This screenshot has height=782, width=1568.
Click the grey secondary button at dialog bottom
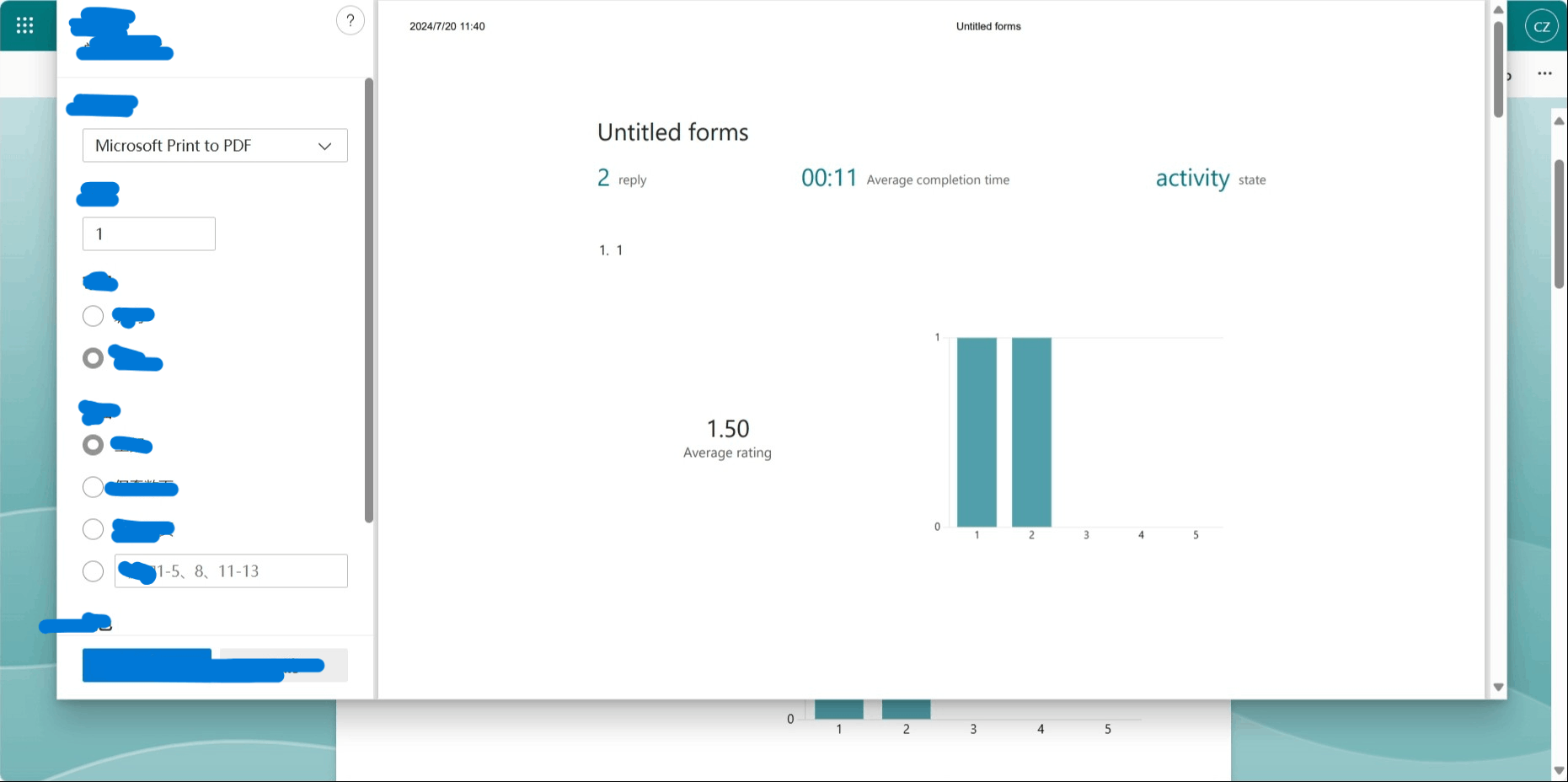click(x=284, y=665)
